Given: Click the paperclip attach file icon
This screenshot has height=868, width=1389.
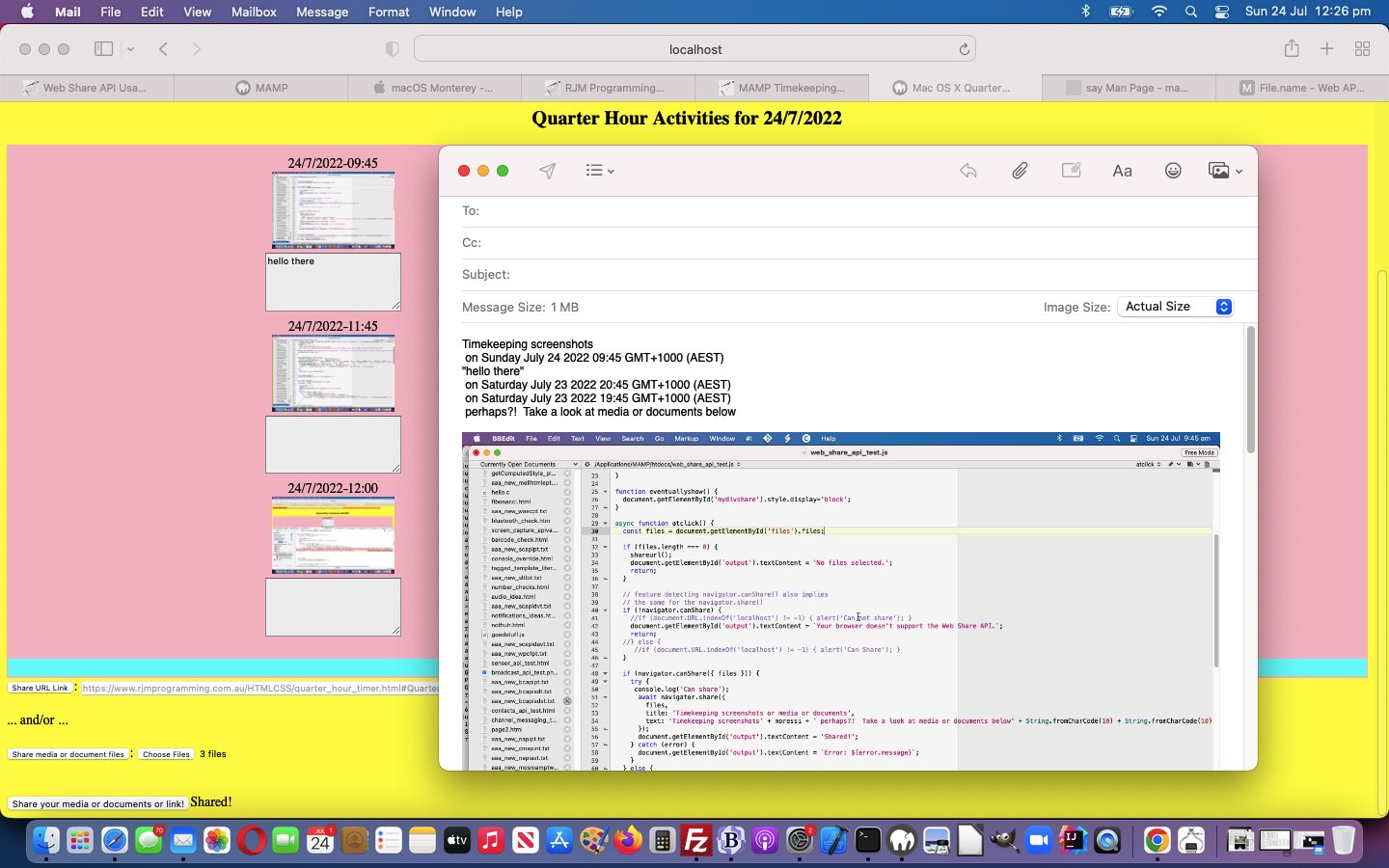Looking at the screenshot, I should point(1020,171).
